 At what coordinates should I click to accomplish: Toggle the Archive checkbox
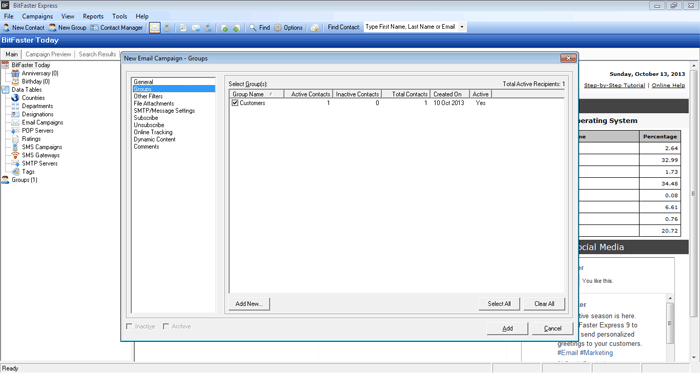[x=166, y=327]
